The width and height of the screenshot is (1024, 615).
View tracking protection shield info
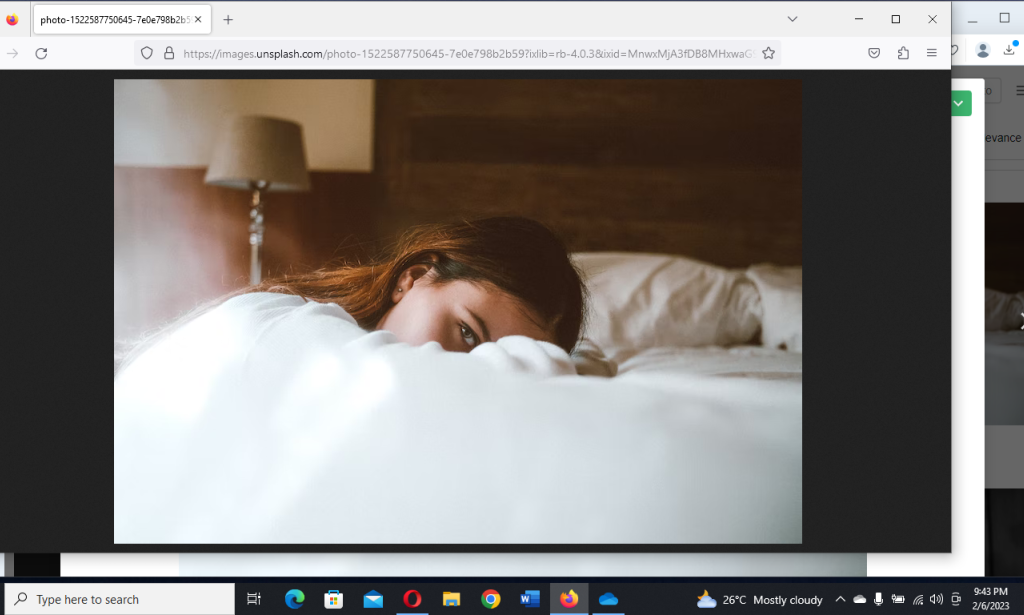pyautogui.click(x=147, y=53)
